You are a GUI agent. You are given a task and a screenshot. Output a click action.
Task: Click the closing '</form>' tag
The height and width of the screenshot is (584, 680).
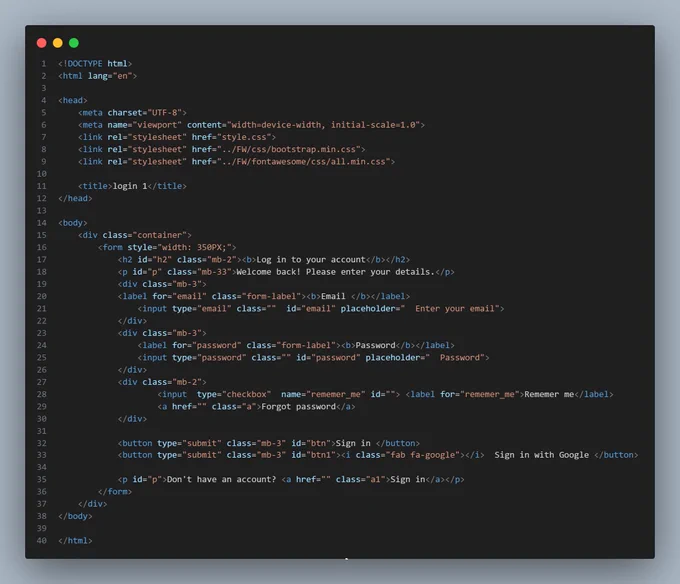pos(115,492)
